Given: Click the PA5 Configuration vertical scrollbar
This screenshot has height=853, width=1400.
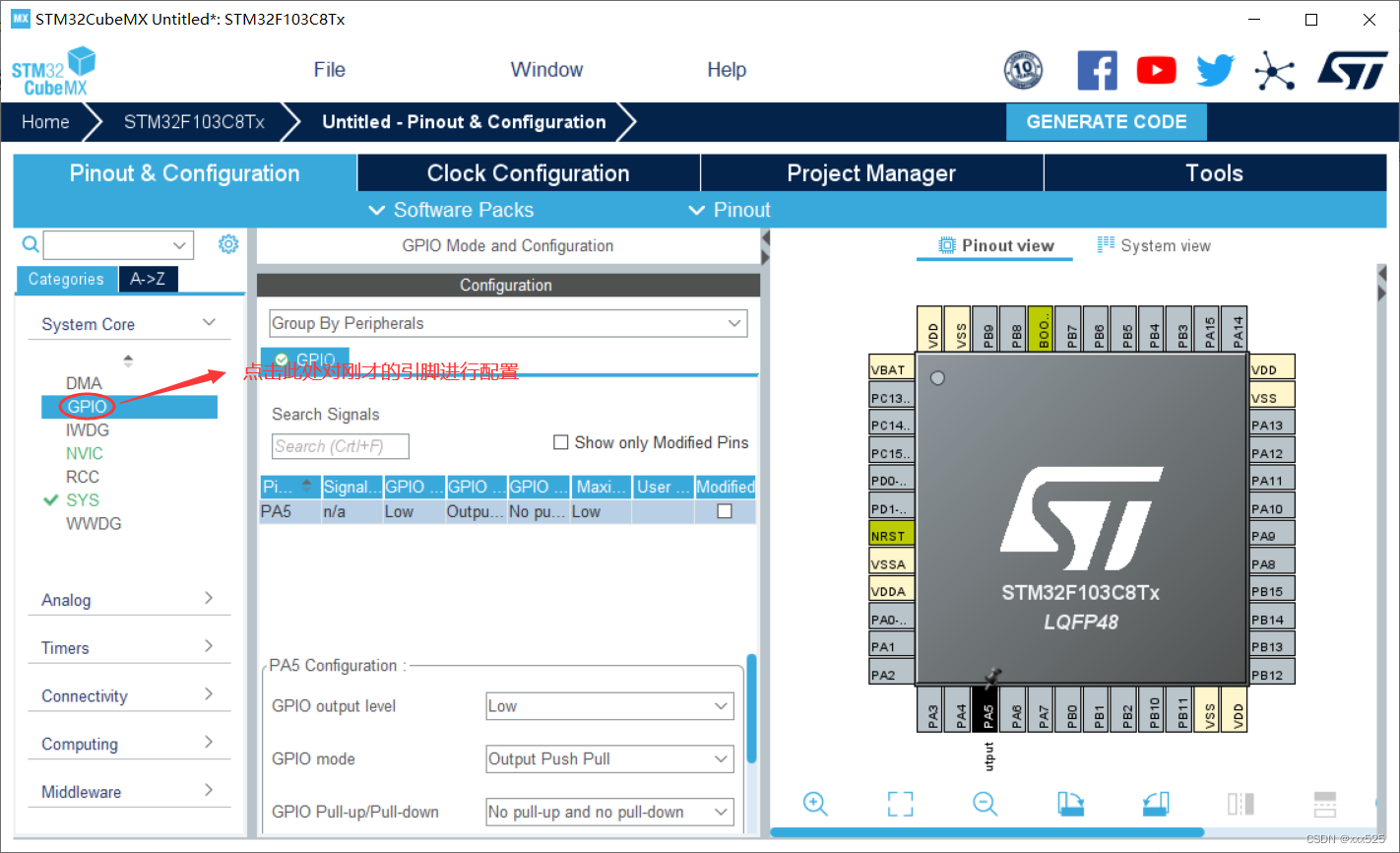Looking at the screenshot, I should 752,709.
